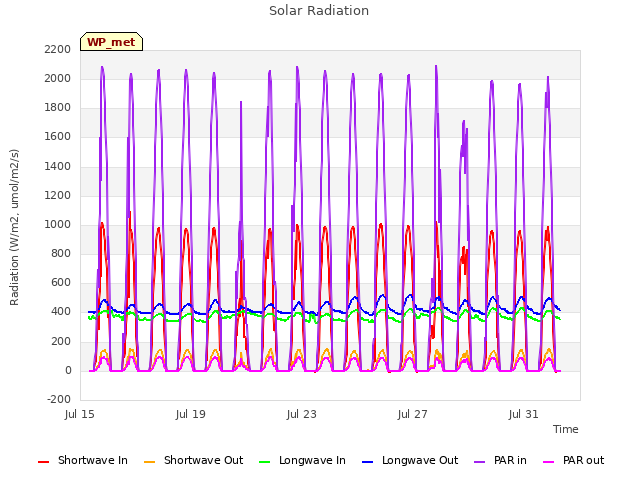
Task: Toggle the Shortwave In legend entry
Action: coord(83,460)
